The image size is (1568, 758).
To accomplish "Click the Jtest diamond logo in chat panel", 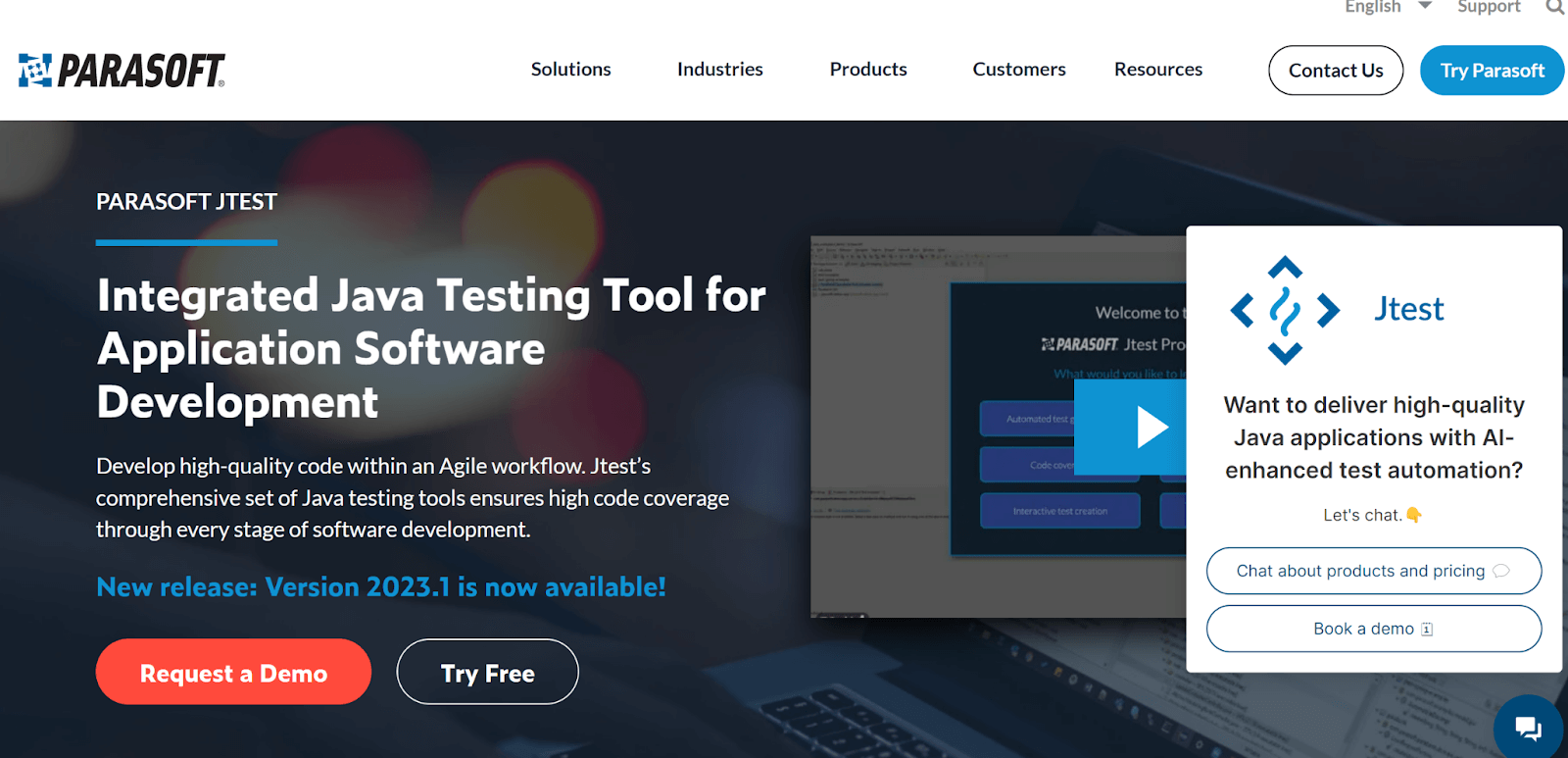I will (1285, 310).
